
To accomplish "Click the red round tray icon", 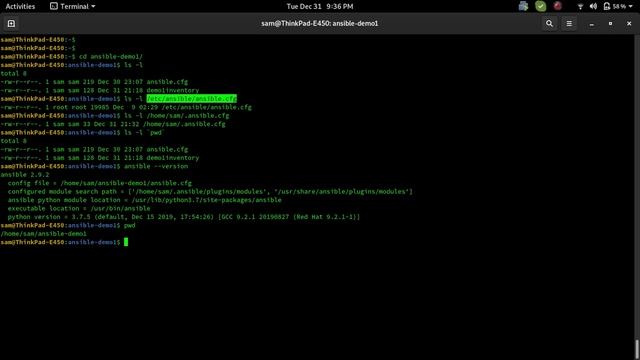I will point(558,6).
